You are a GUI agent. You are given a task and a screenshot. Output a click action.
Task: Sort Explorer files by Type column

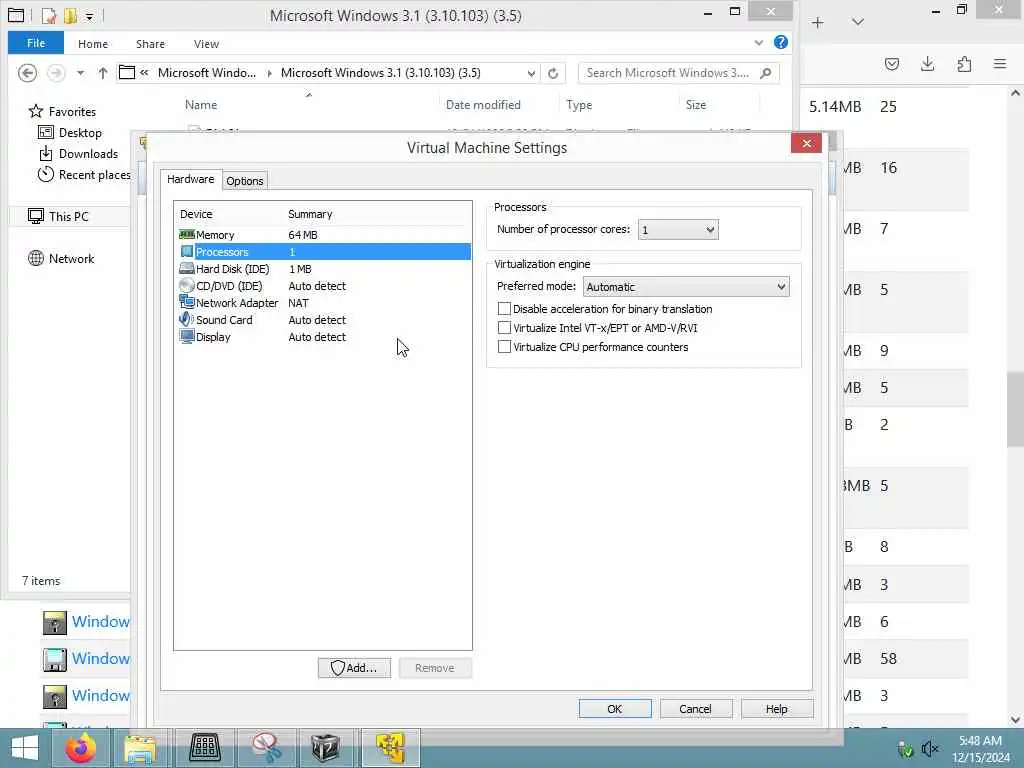579,104
